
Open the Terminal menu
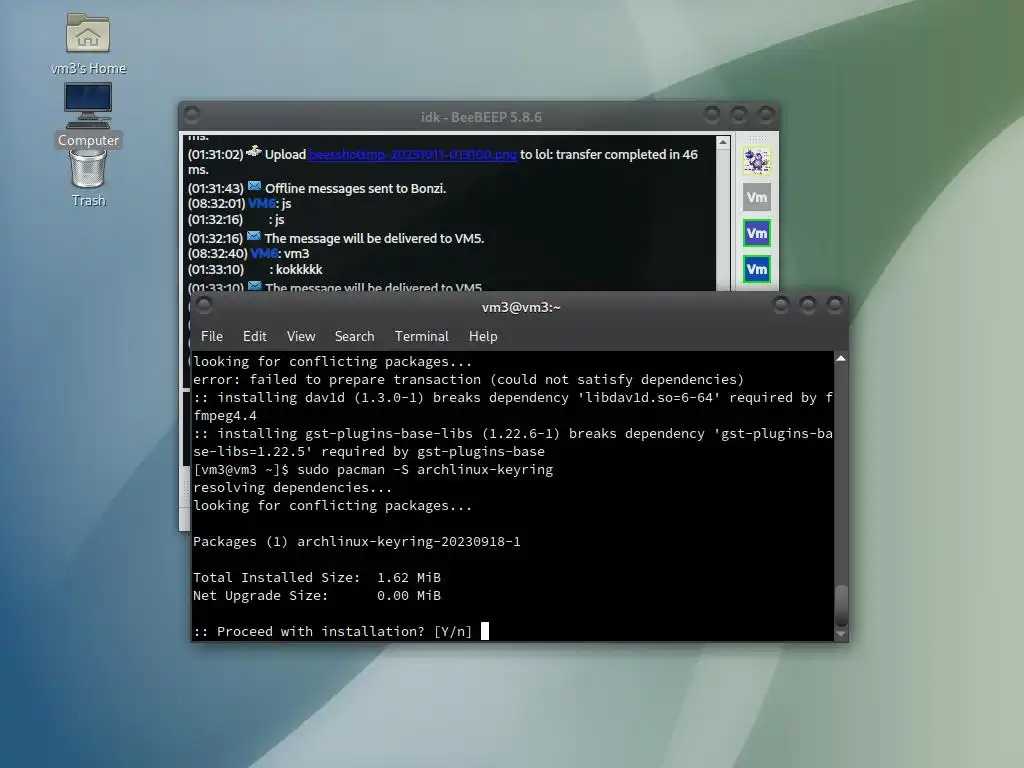click(421, 336)
